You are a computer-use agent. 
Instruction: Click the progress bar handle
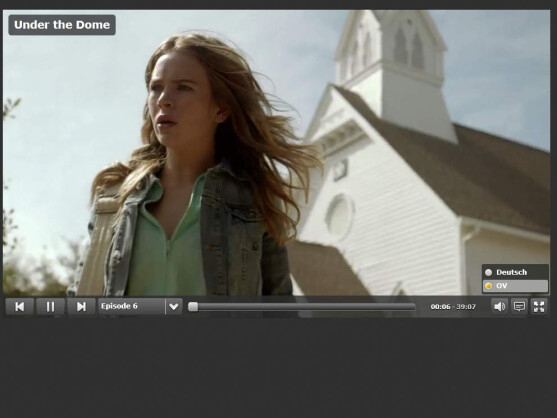pyautogui.click(x=193, y=307)
